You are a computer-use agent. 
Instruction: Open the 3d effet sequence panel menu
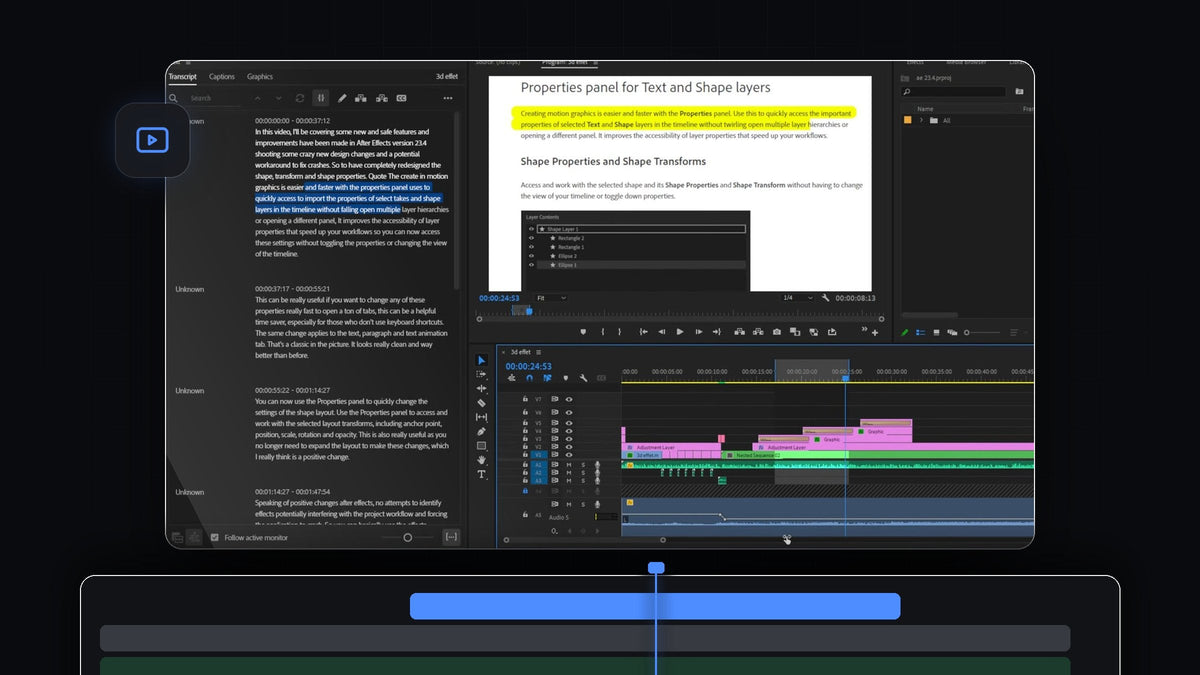pyautogui.click(x=538, y=352)
